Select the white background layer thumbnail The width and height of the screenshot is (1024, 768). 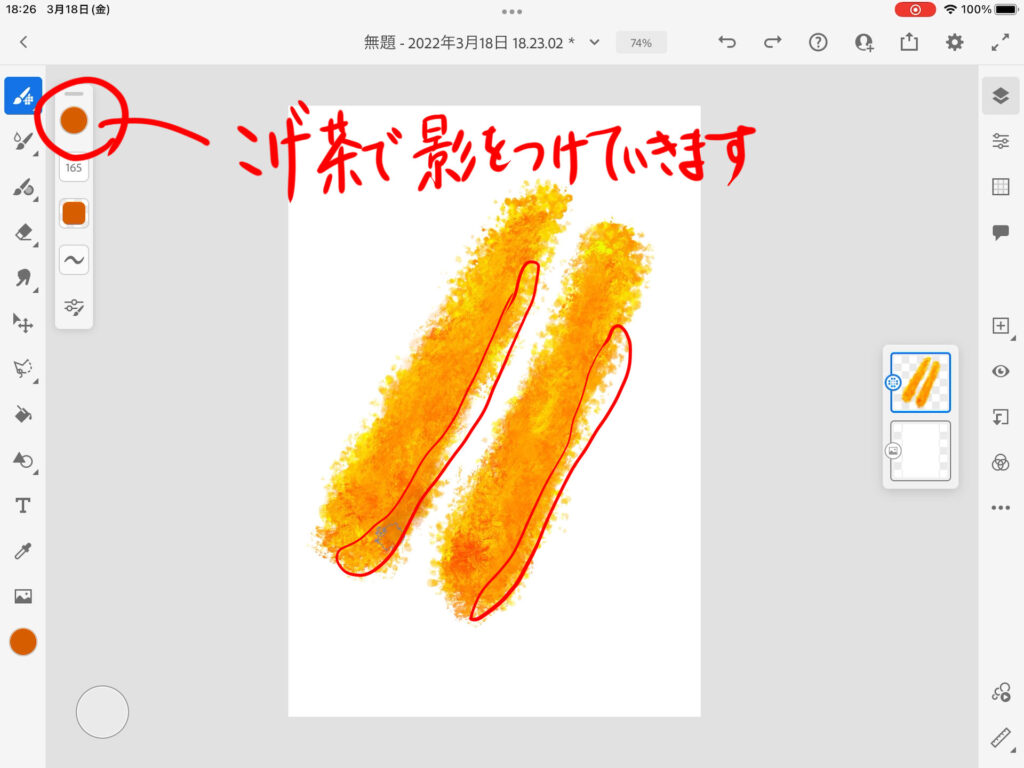[x=920, y=451]
